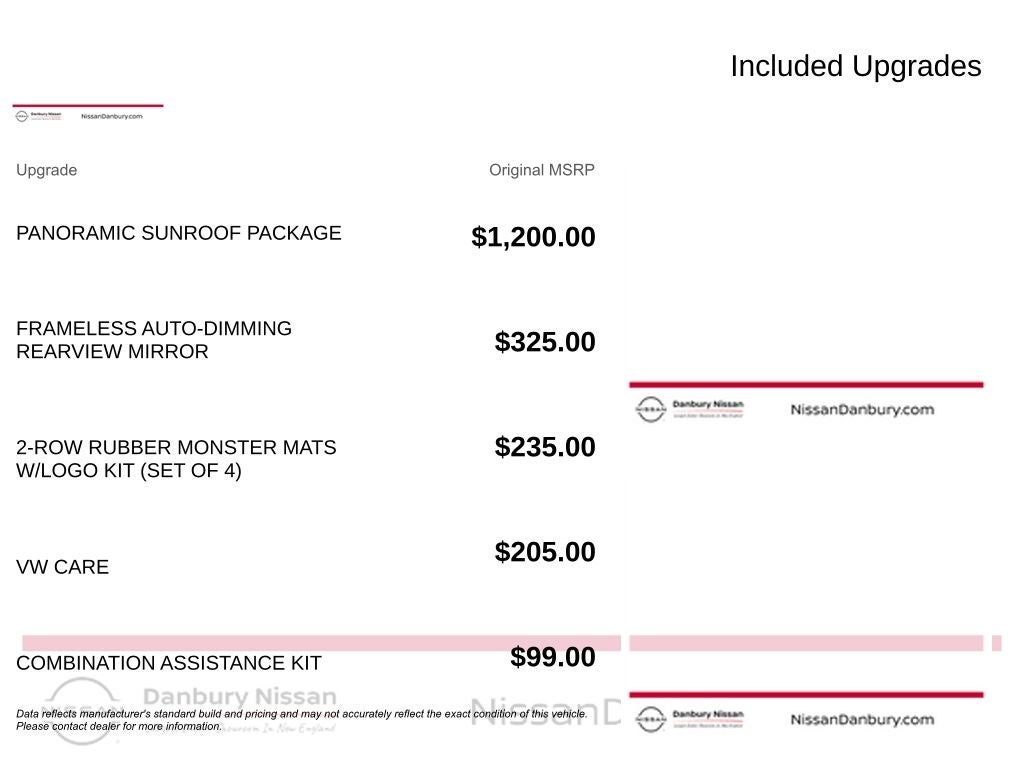Select the 2-Row Rubber Monster Mats item
The height and width of the screenshot is (768, 1024).
click(x=176, y=458)
